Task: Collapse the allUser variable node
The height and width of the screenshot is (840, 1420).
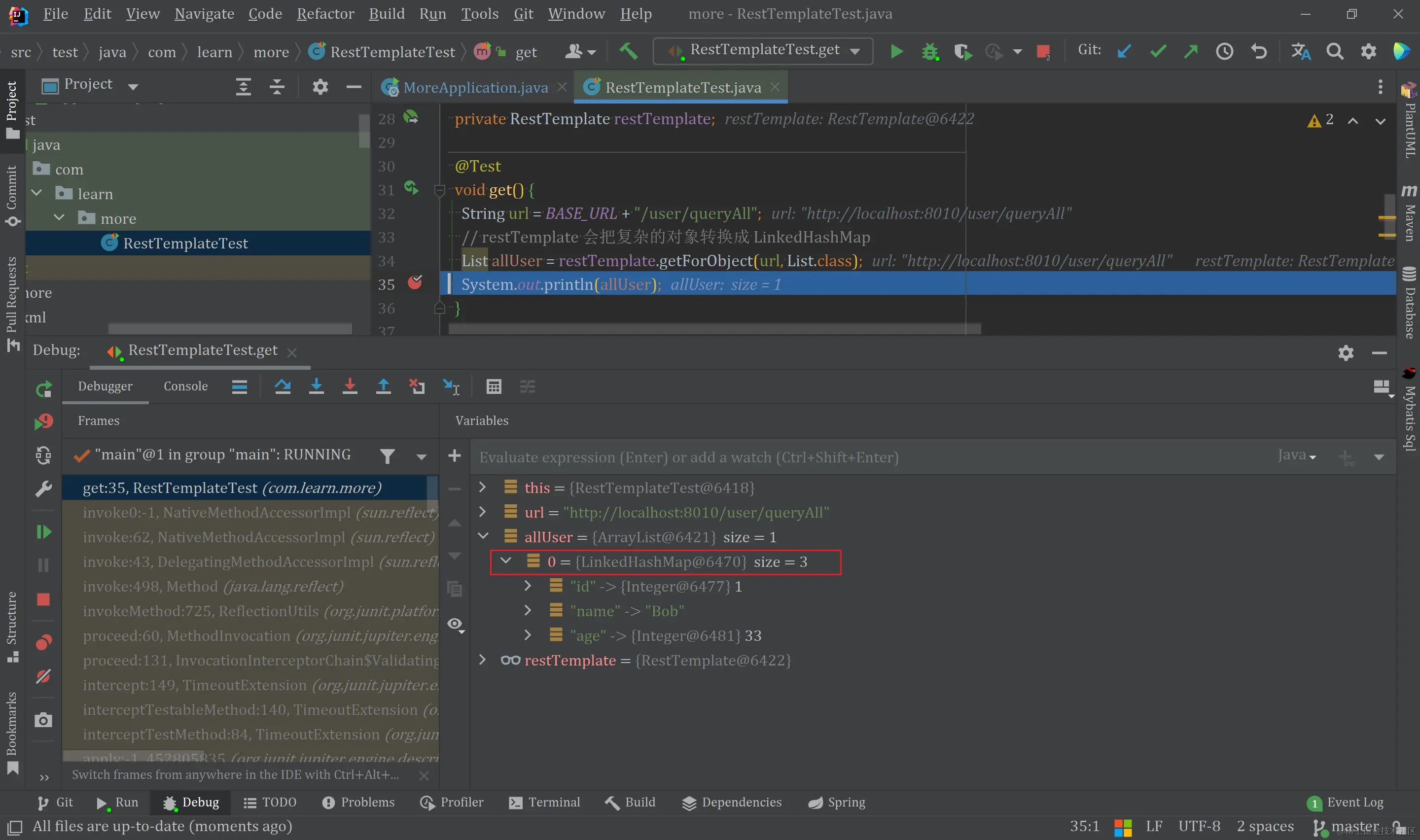Action: pyautogui.click(x=483, y=536)
